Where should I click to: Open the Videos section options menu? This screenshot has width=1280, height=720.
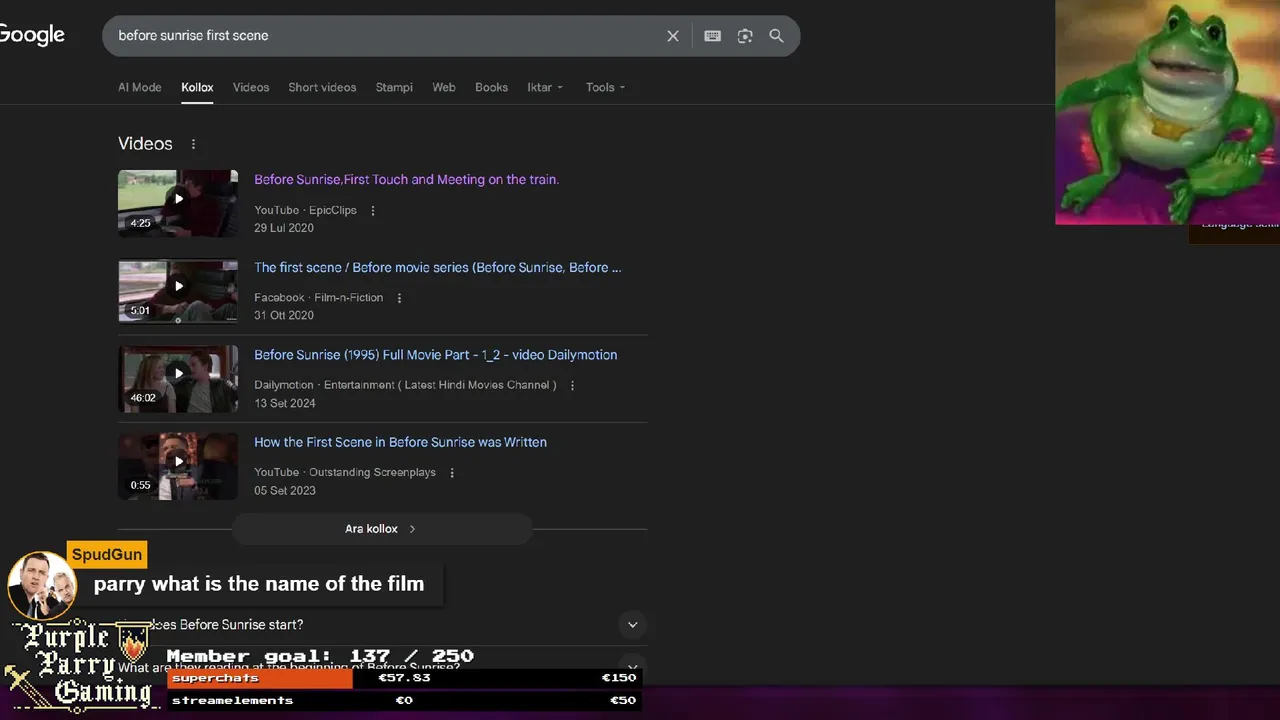(x=193, y=144)
